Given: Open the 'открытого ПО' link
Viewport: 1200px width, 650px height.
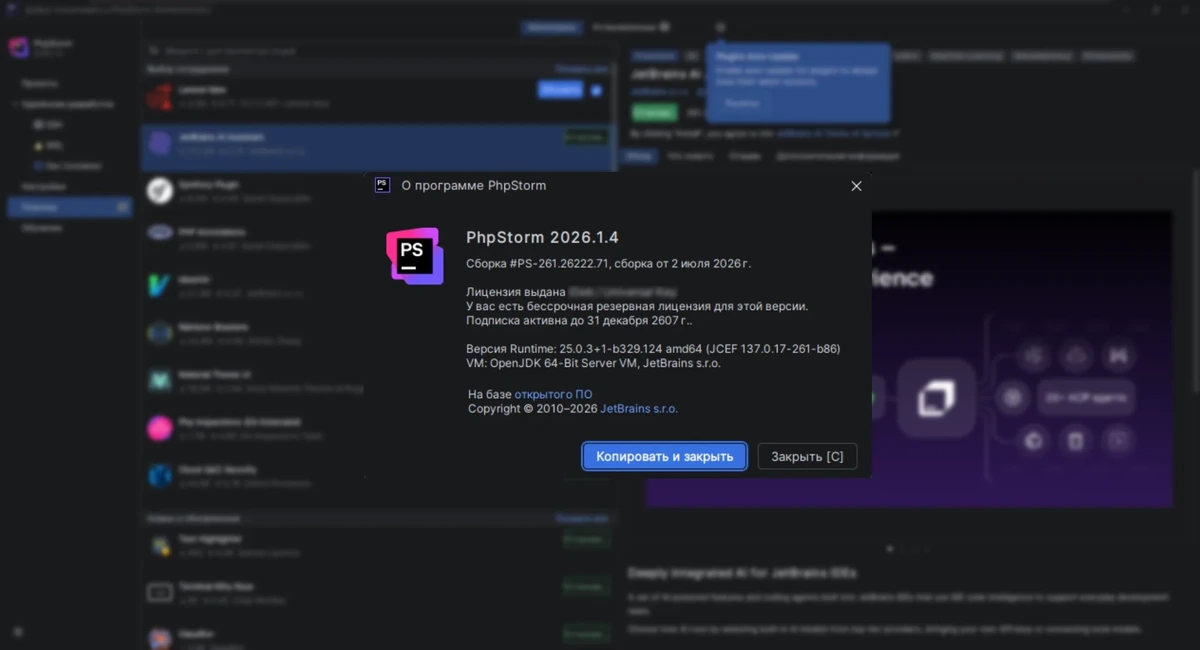Looking at the screenshot, I should point(553,394).
